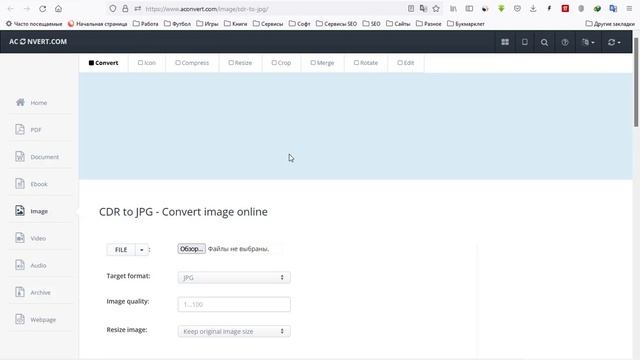The height and width of the screenshot is (360, 640).
Task: Open the language dropdown in site header
Action: coord(588,42)
